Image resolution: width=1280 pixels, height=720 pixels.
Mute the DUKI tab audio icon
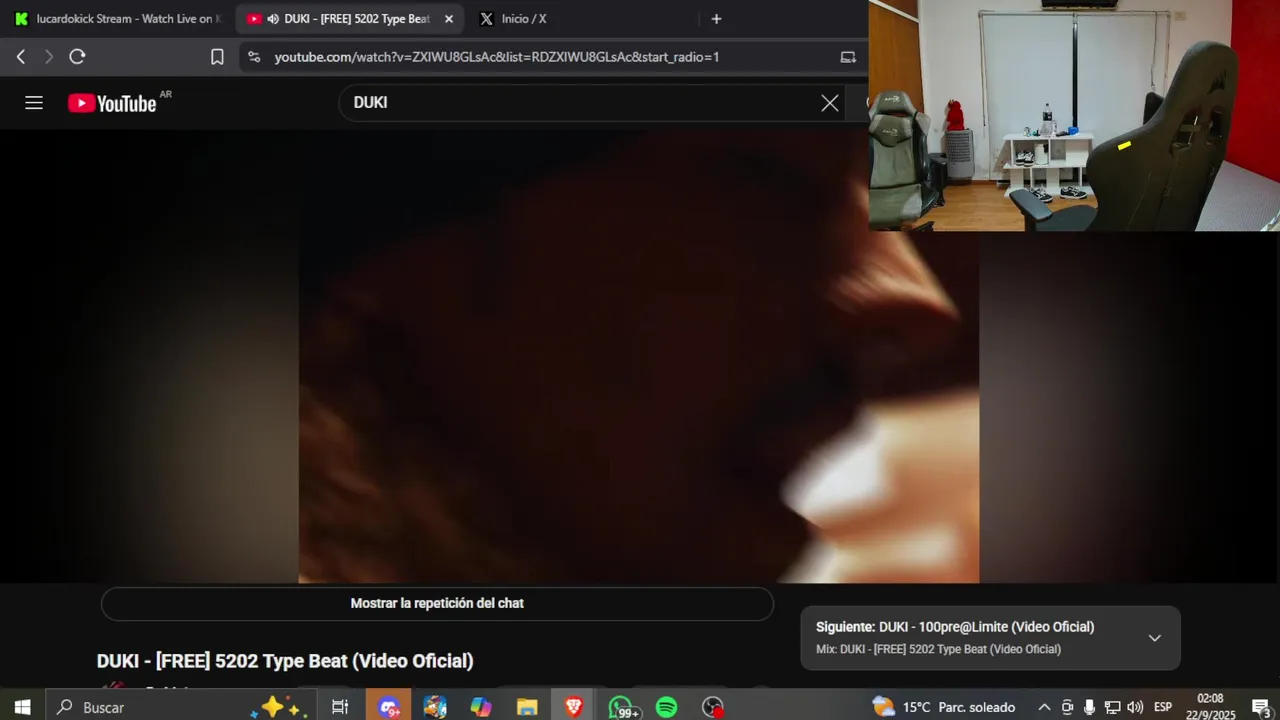(x=273, y=19)
